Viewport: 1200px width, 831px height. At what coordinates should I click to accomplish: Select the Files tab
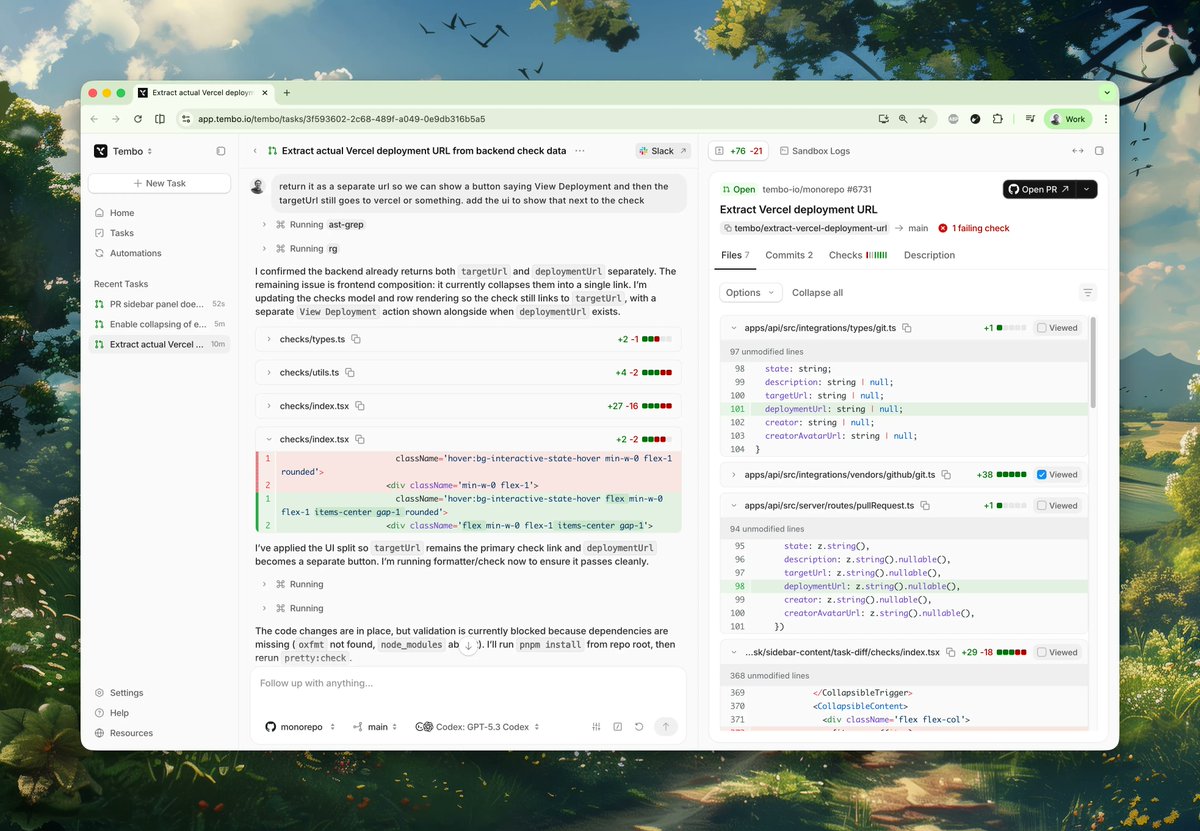(735, 255)
